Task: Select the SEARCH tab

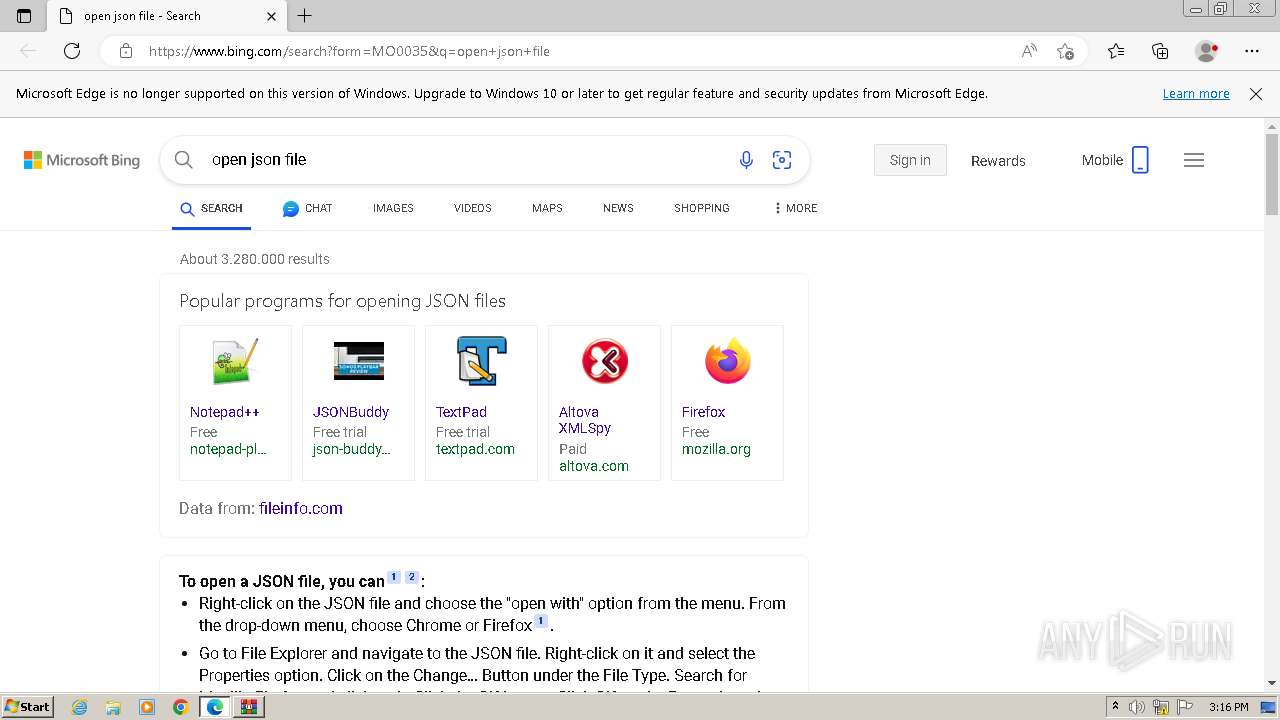Action: (211, 208)
